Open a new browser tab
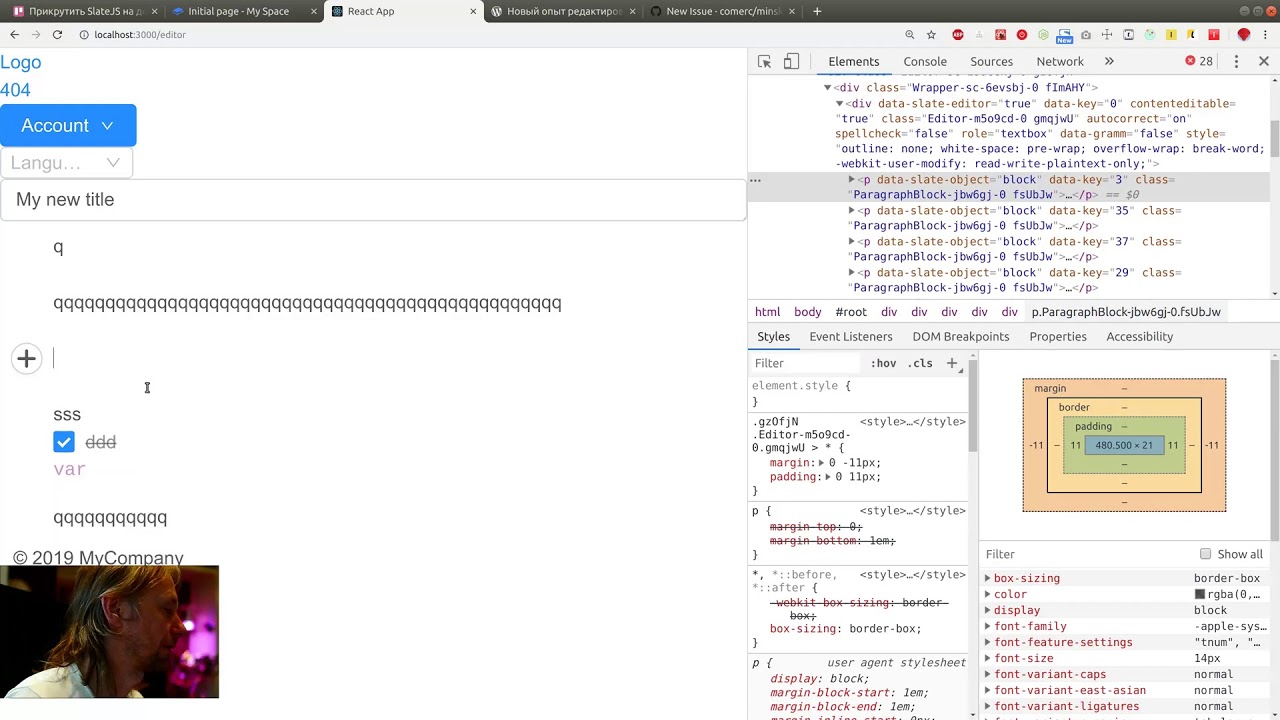This screenshot has width=1280, height=720. point(817,11)
